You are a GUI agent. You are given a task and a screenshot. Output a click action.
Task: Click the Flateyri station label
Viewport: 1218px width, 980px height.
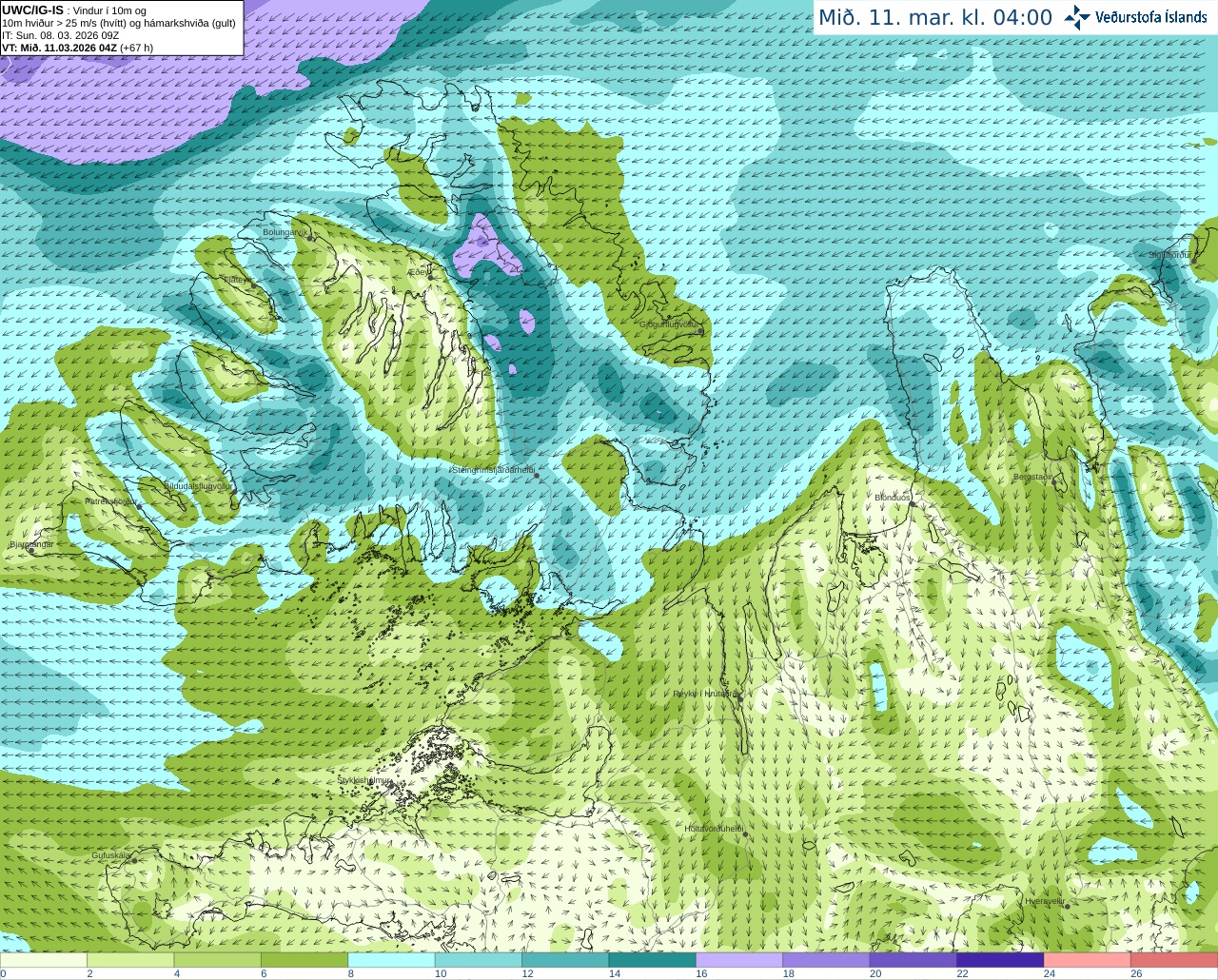pos(238,280)
